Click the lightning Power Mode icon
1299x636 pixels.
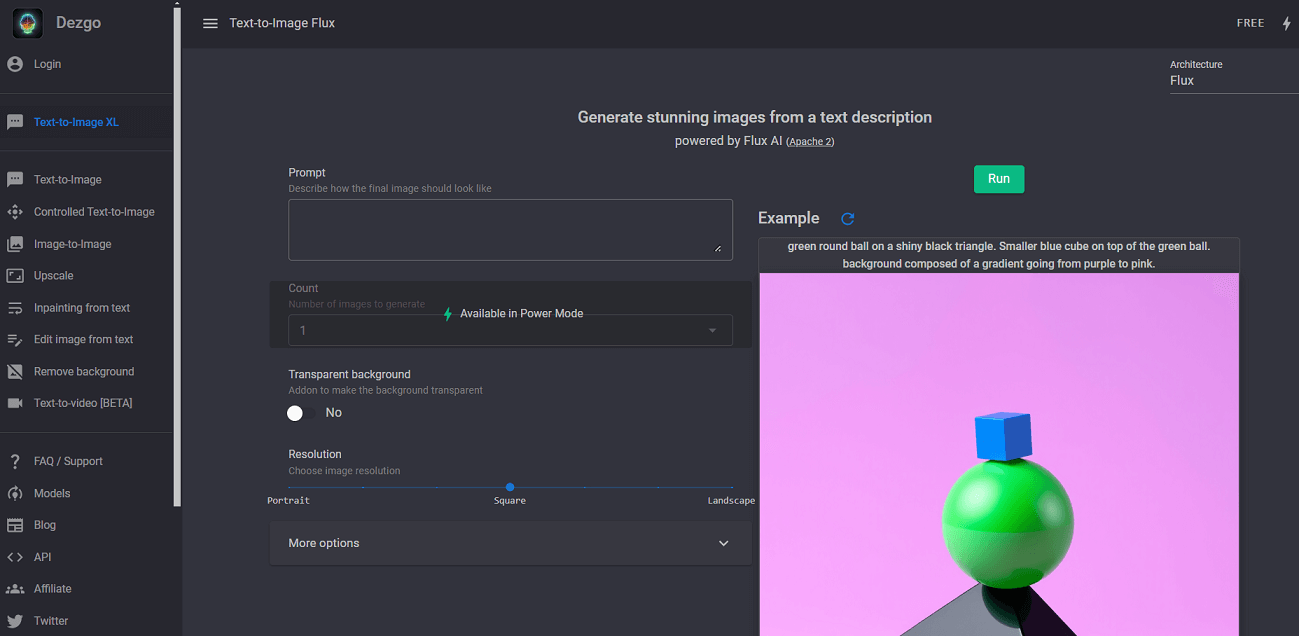coord(1287,22)
